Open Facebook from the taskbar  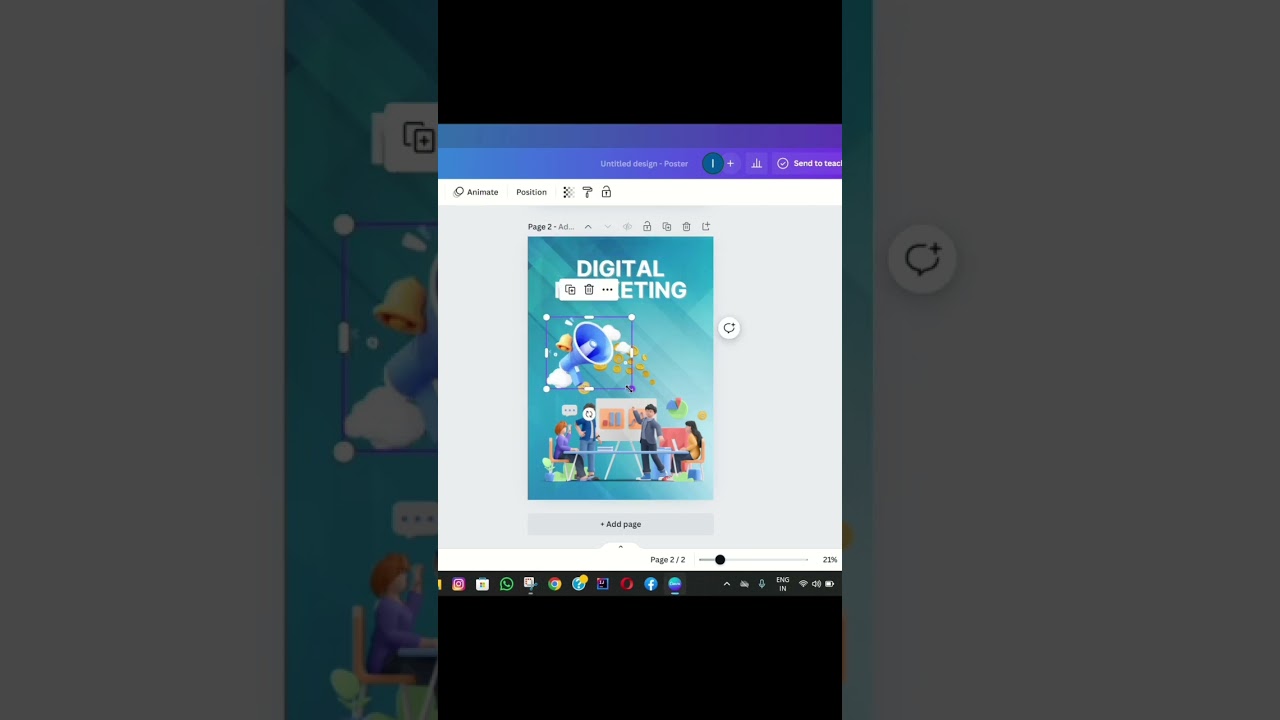point(651,584)
